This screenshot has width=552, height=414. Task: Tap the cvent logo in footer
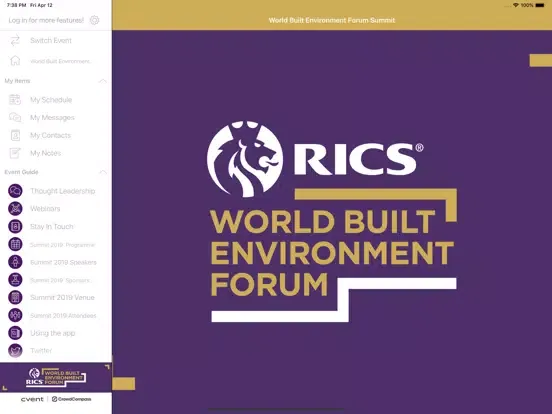32,399
